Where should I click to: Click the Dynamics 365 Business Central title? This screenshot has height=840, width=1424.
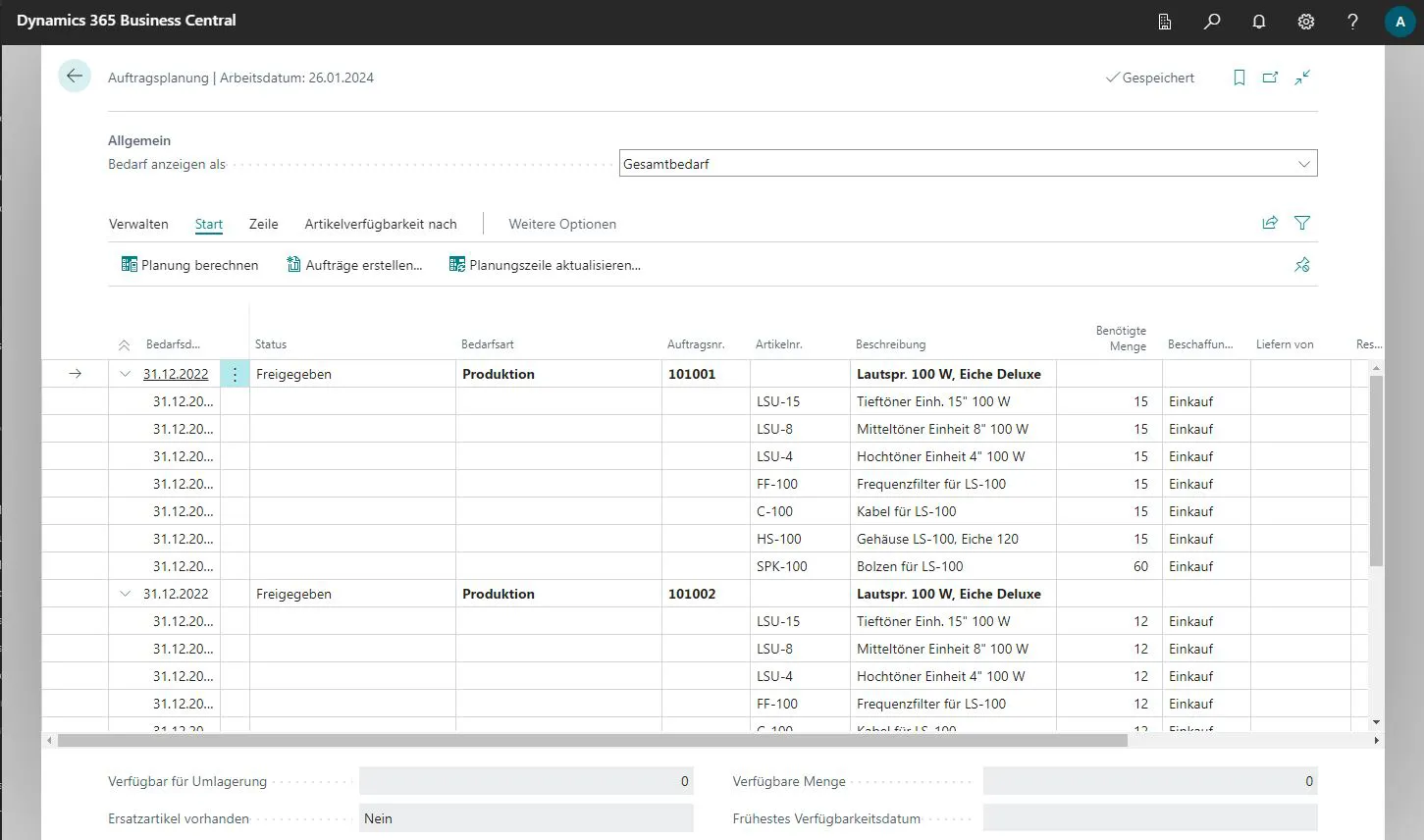127,21
